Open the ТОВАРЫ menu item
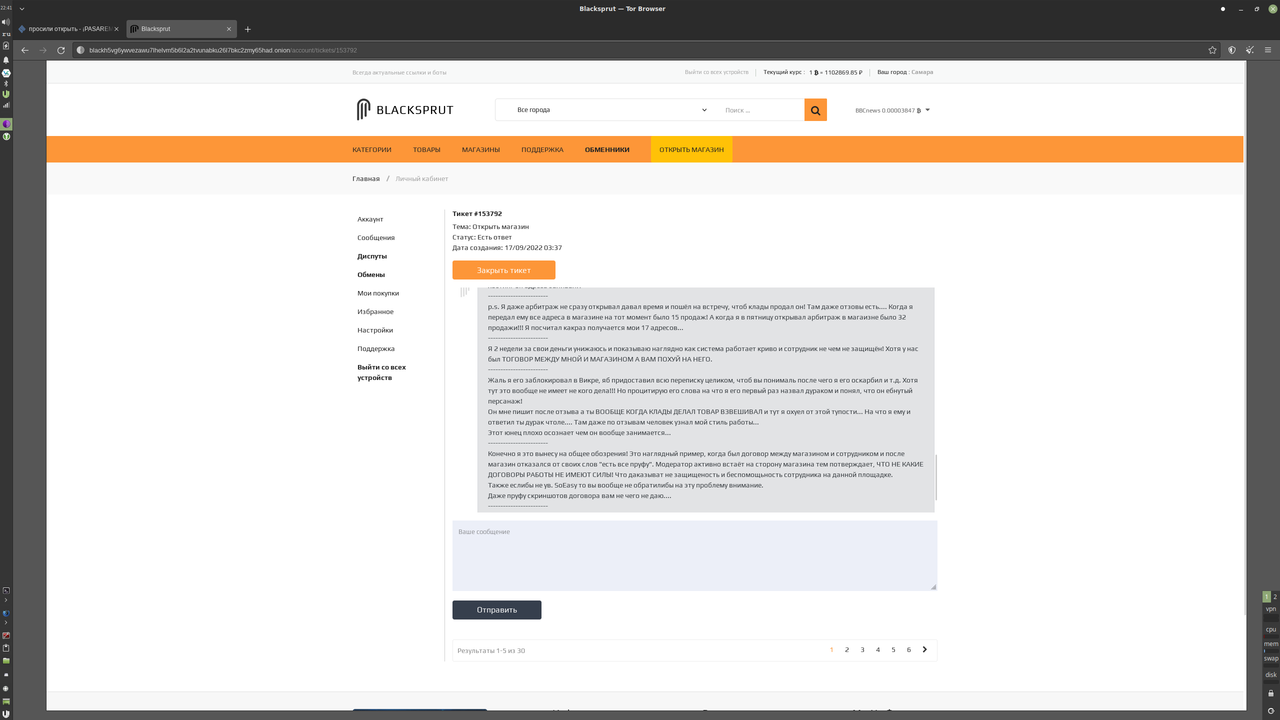 click(427, 150)
